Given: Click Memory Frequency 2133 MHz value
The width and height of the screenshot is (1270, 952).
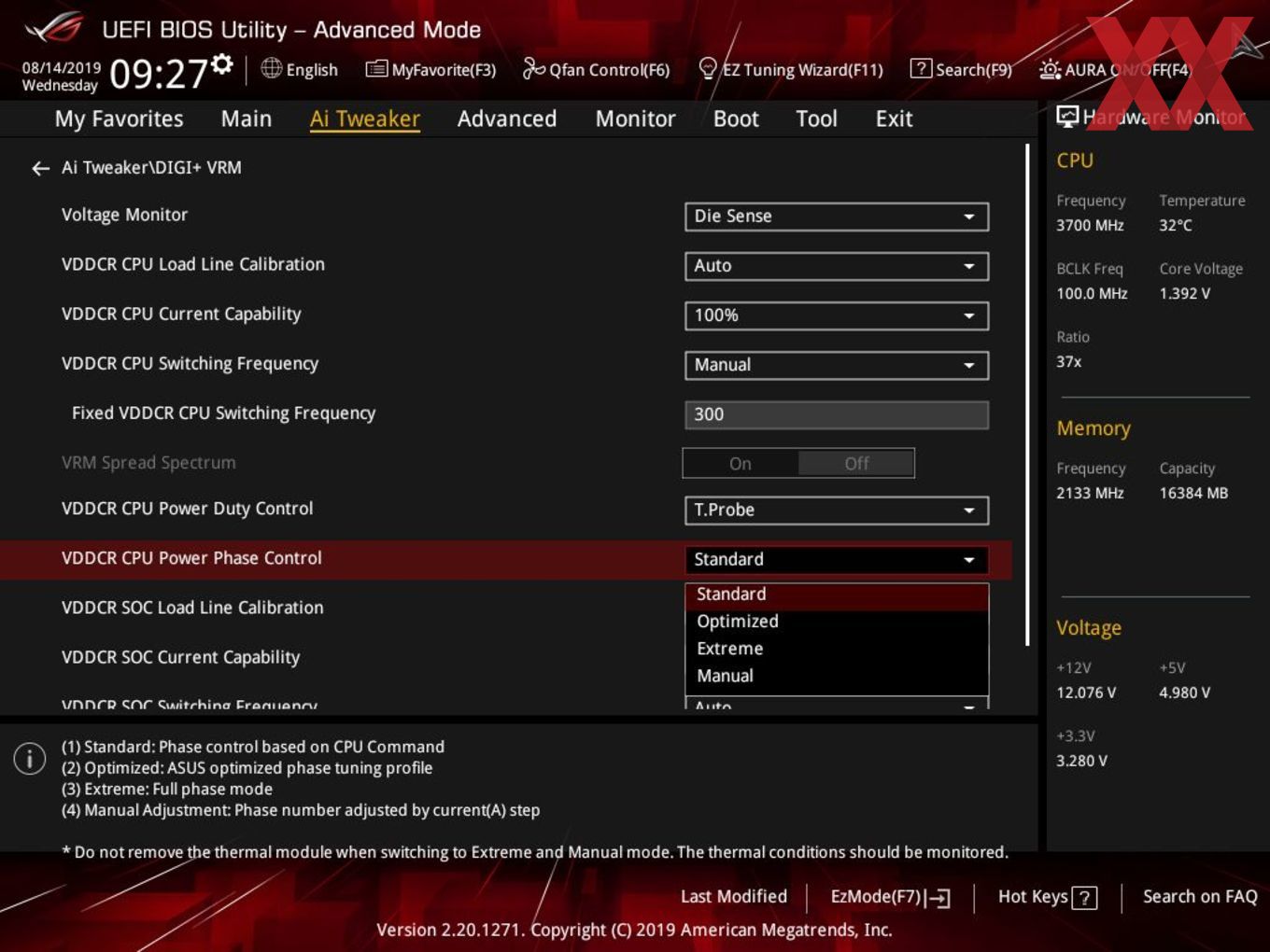Looking at the screenshot, I should [x=1090, y=493].
